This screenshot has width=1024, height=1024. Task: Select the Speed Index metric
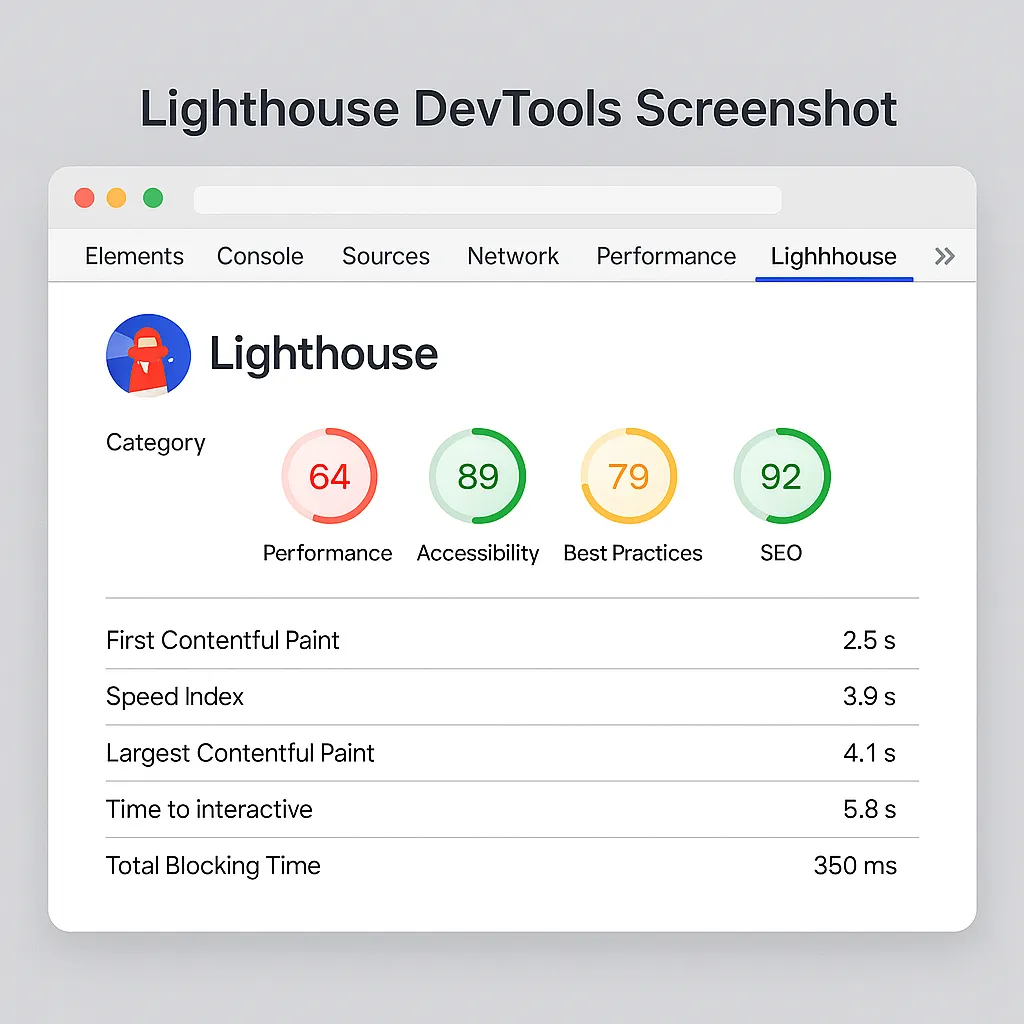pyautogui.click(x=512, y=697)
